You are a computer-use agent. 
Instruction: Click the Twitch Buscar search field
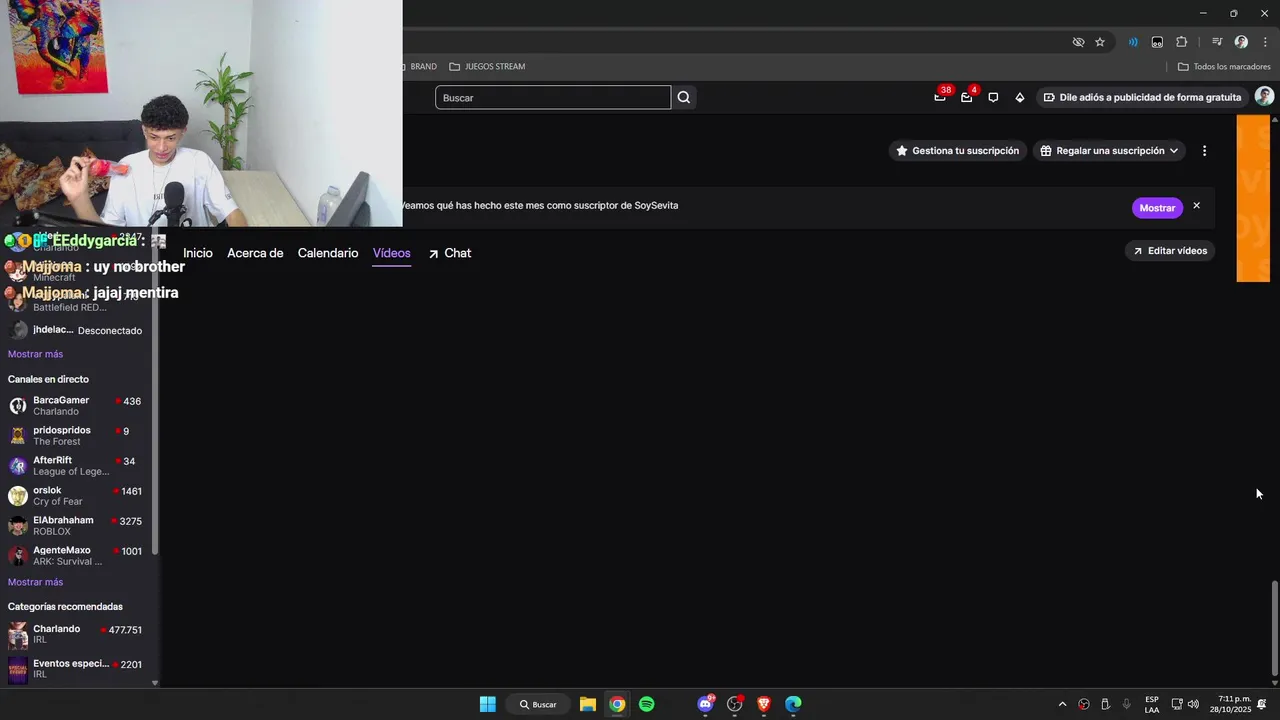pos(553,97)
